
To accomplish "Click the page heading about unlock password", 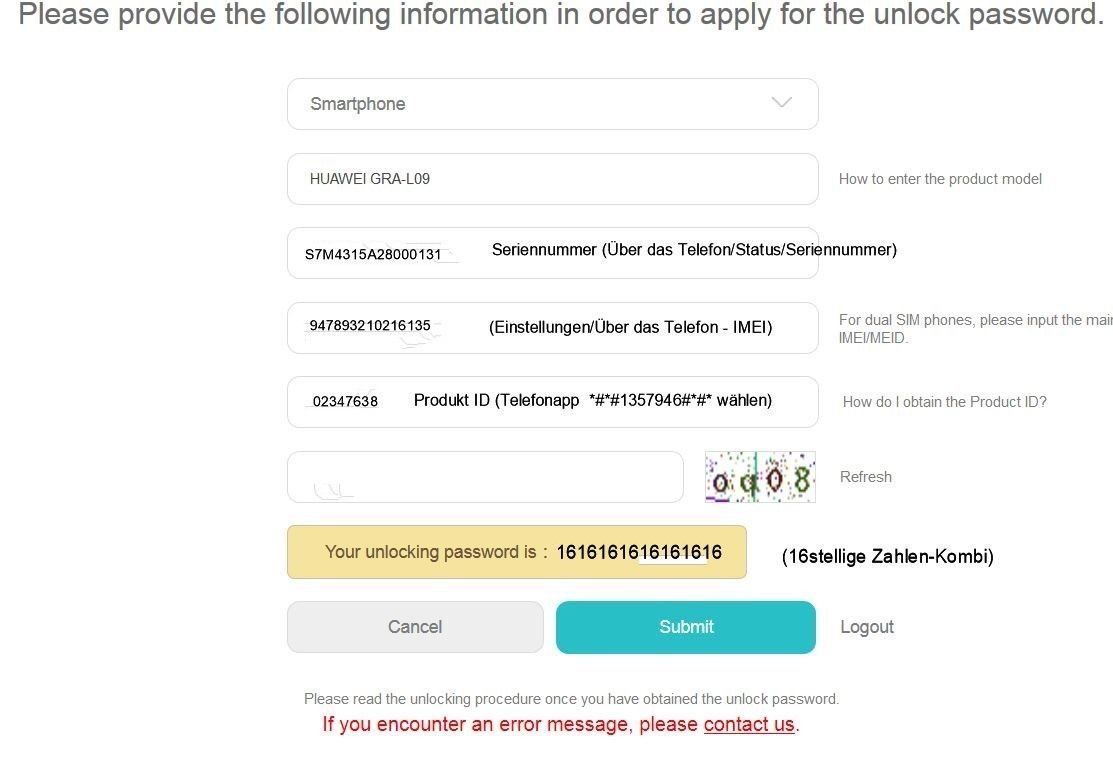I will tap(561, 14).
